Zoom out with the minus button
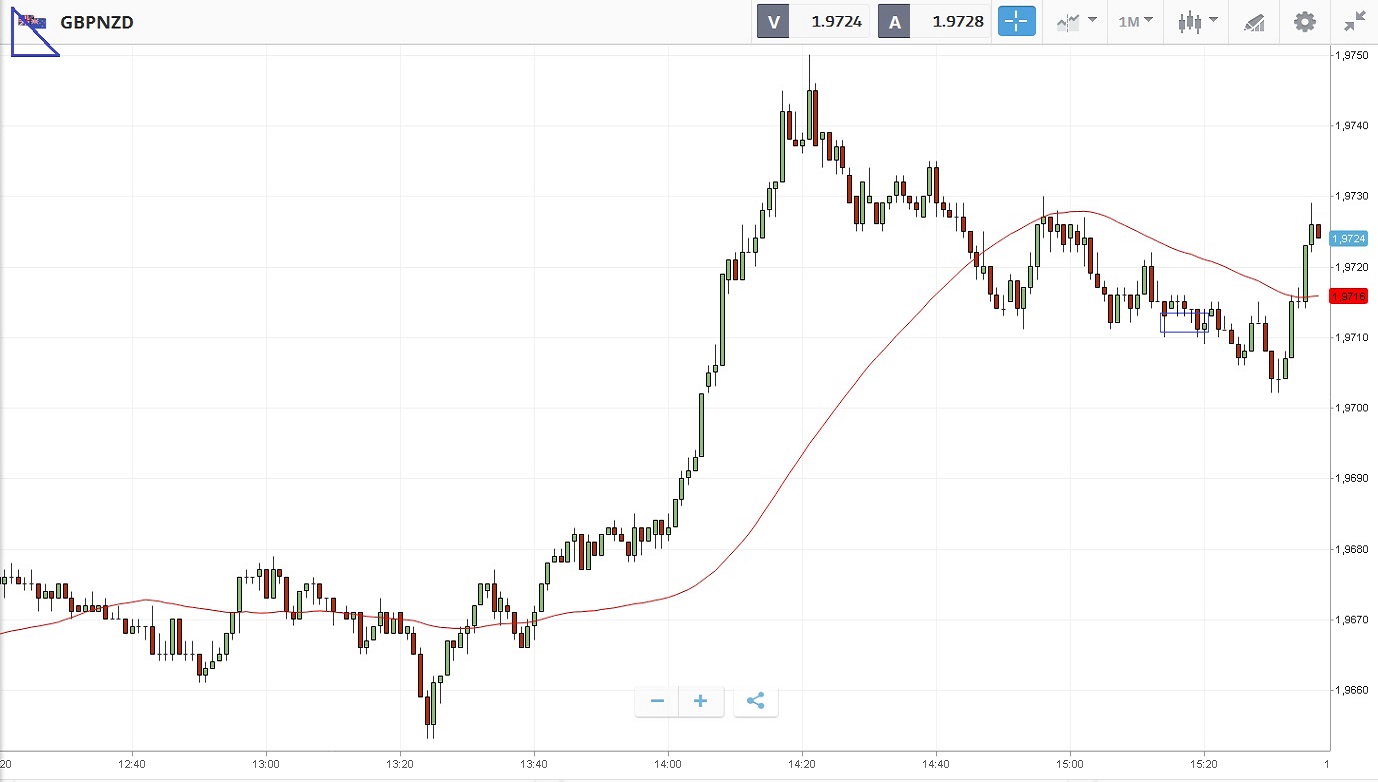 point(657,701)
